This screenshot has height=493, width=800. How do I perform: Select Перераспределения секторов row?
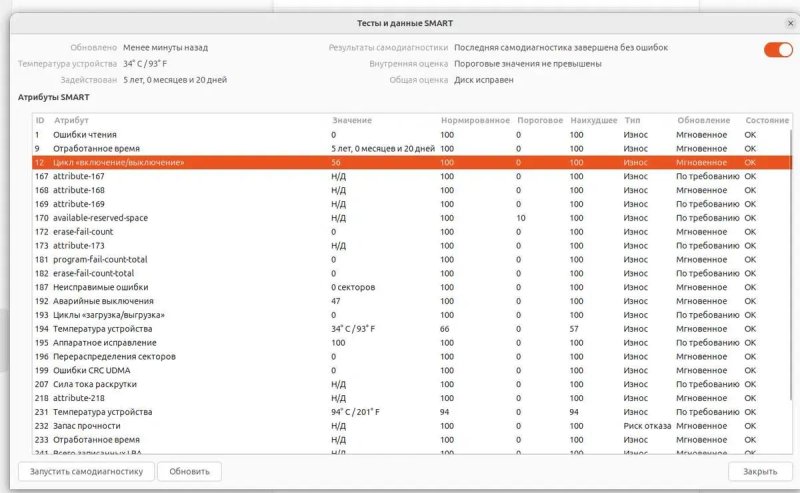pyautogui.click(x=412, y=356)
